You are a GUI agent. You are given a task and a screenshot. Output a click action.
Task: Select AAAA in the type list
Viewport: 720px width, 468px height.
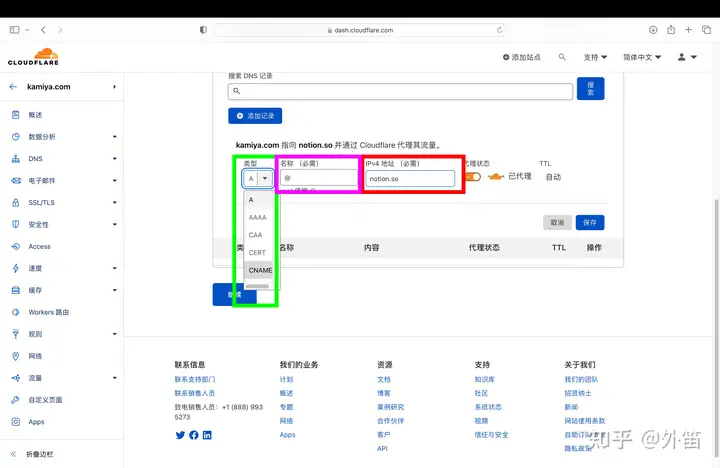pyautogui.click(x=259, y=217)
